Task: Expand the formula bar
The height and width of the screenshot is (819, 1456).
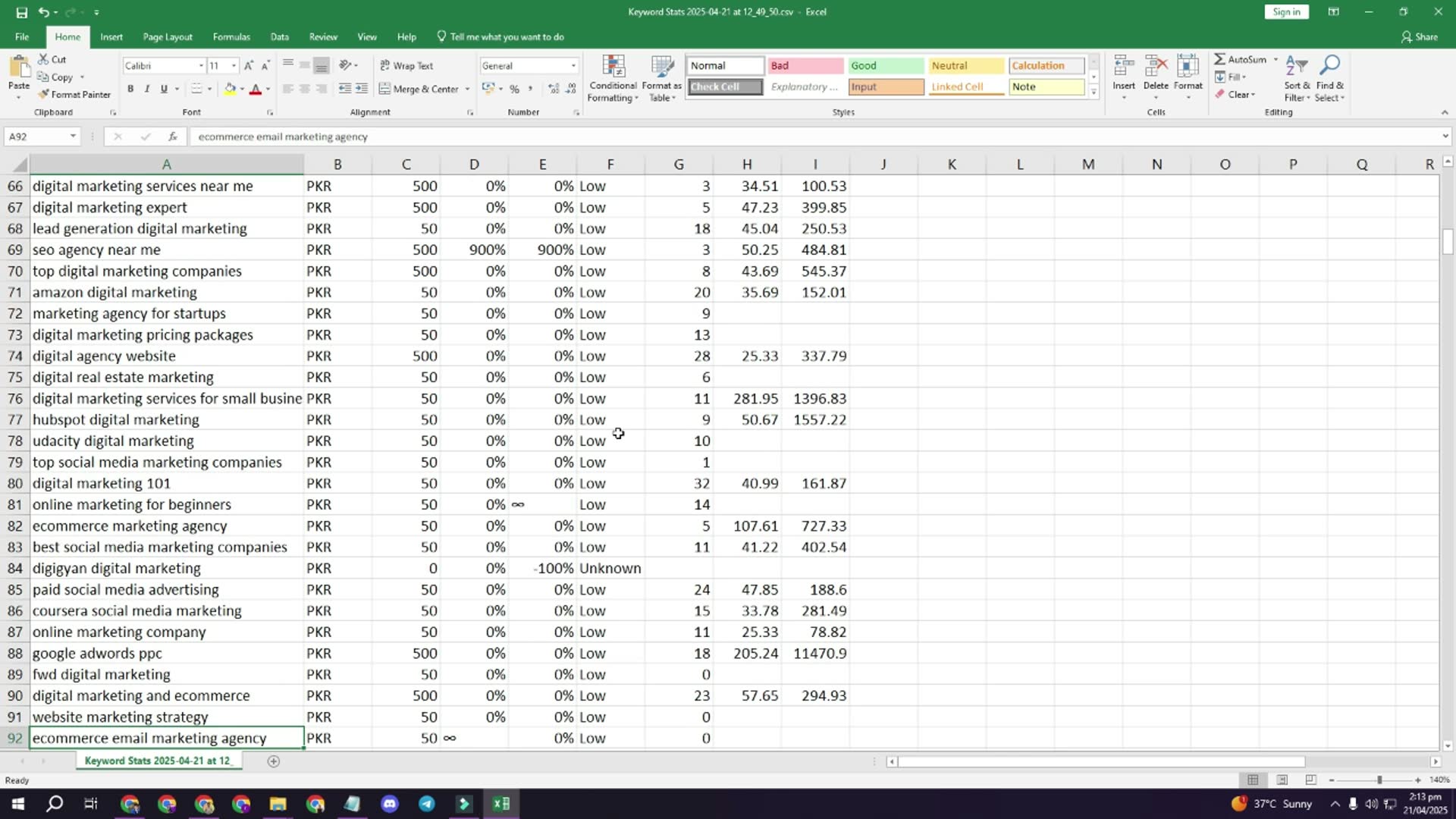Action: pos(1445,136)
